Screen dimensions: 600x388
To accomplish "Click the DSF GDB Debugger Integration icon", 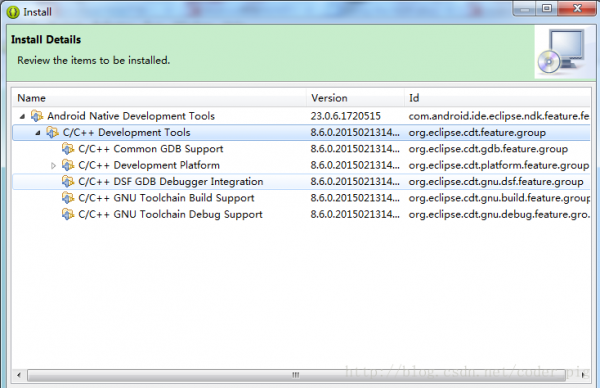I will (68, 181).
